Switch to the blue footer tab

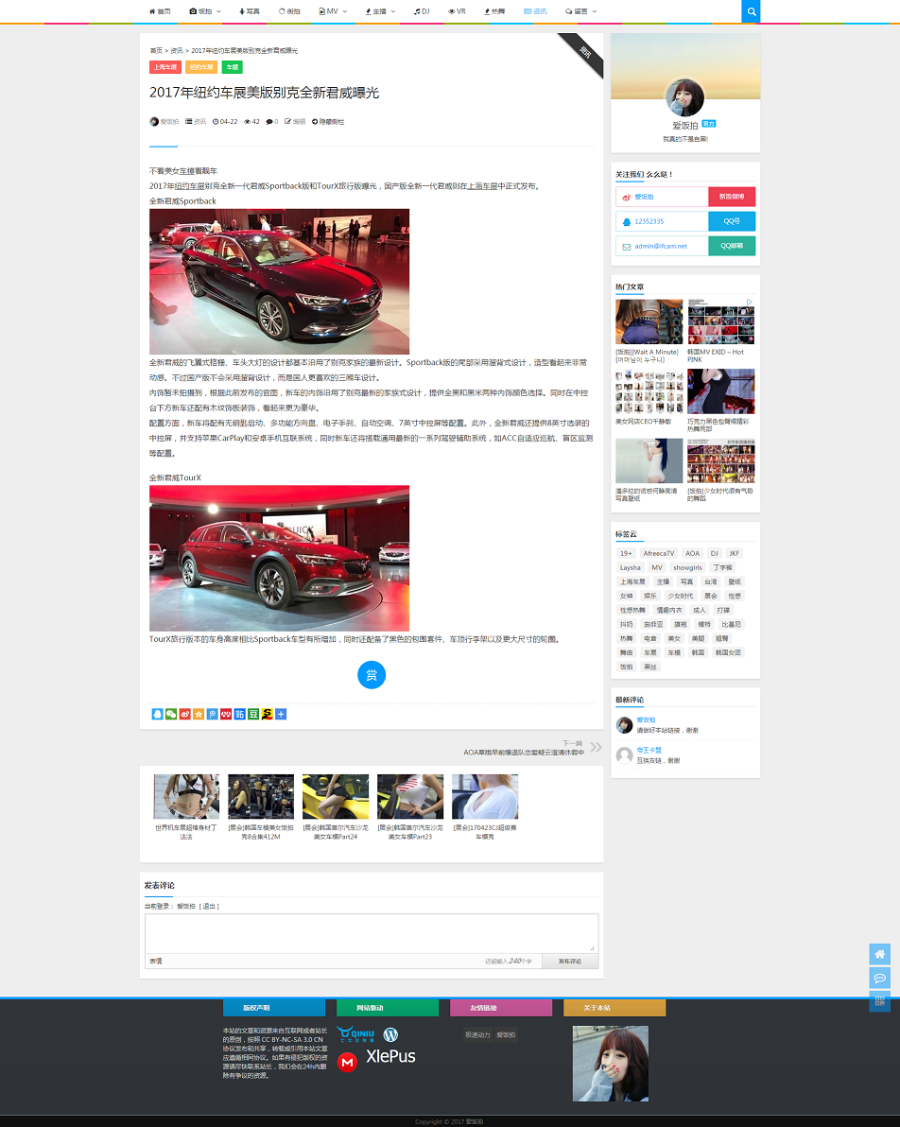274,1008
